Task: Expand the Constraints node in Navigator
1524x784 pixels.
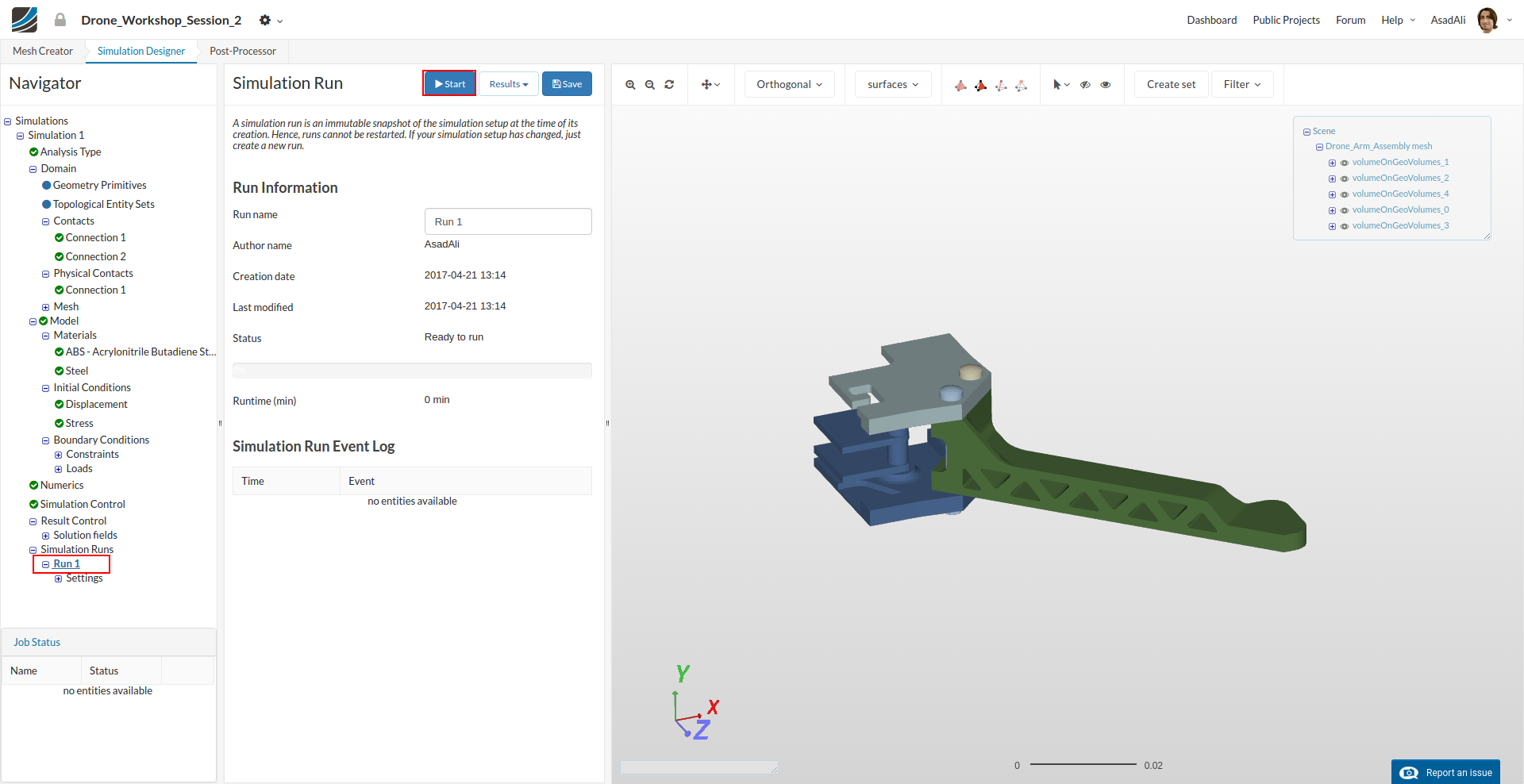Action: tap(58, 455)
